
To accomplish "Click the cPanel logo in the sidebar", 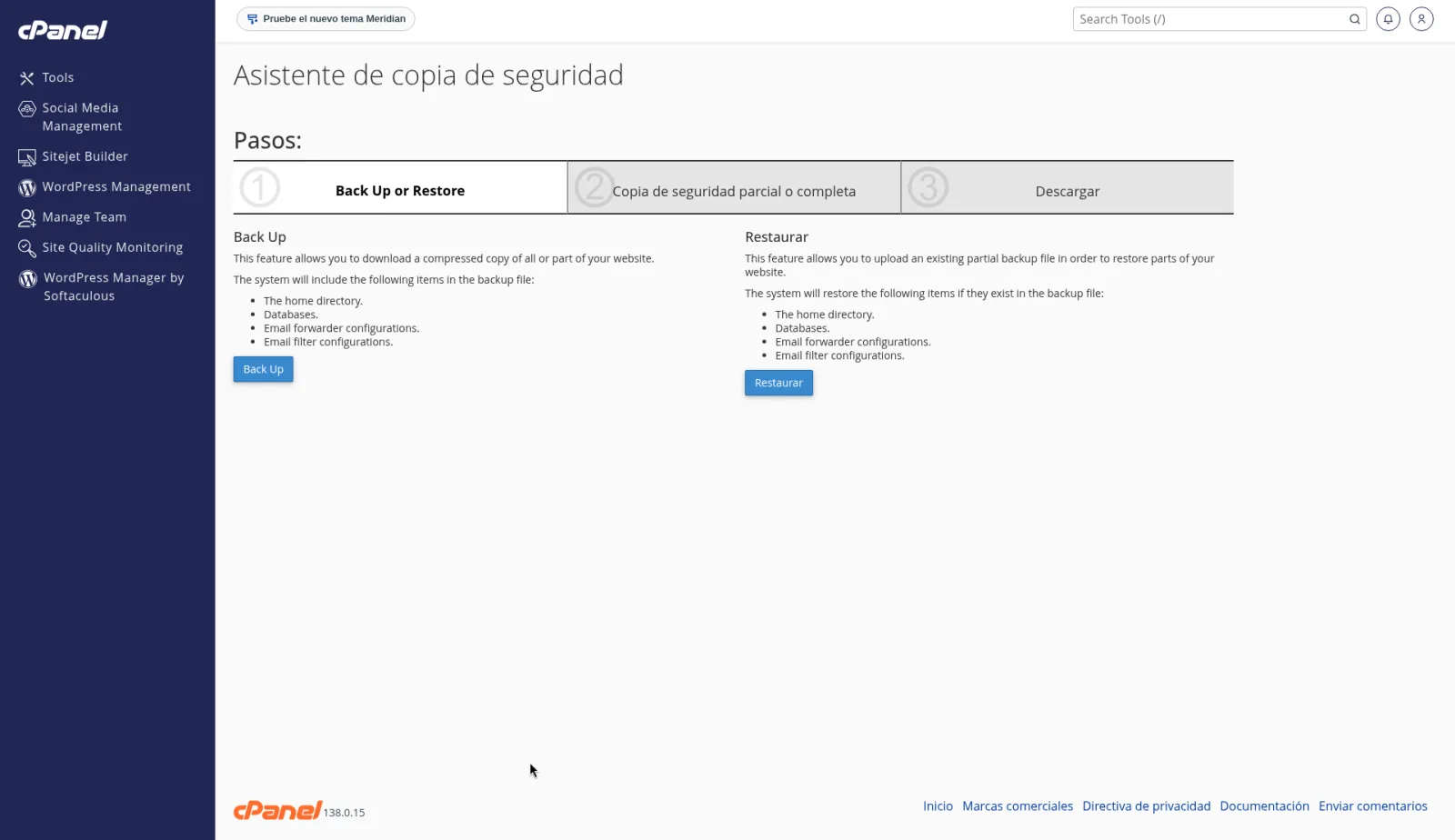I will [63, 30].
